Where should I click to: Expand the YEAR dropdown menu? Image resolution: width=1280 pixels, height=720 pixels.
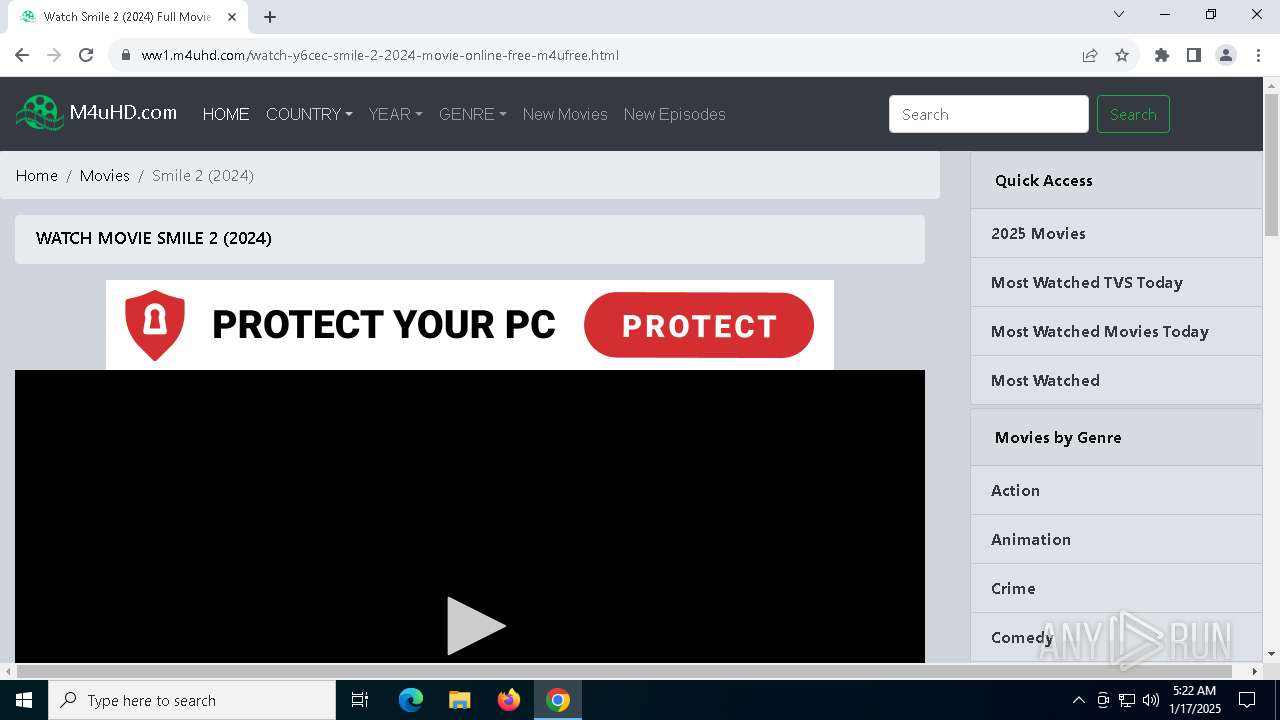point(395,114)
